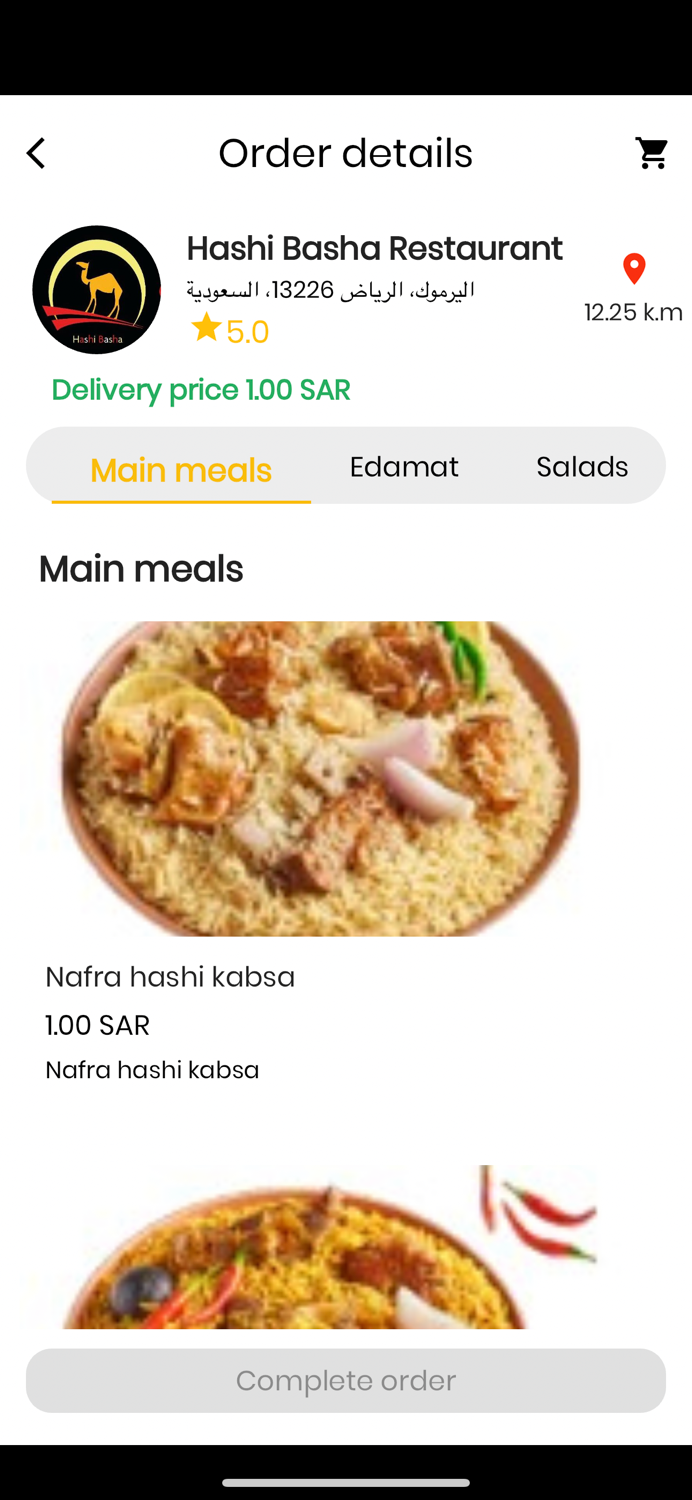Click the Main meals section heading
This screenshot has height=1500, width=692.
tap(140, 568)
